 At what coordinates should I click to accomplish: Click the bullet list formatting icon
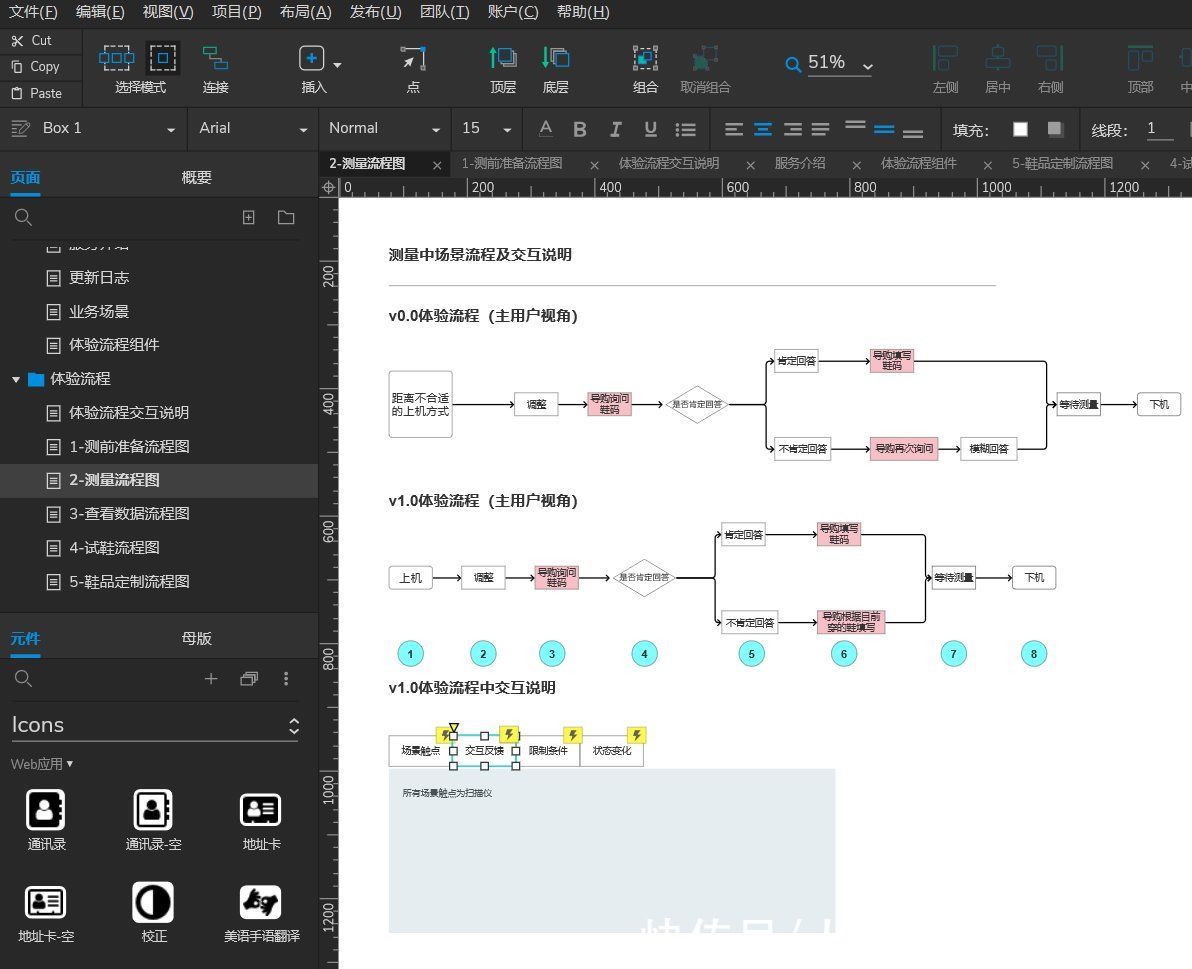[x=686, y=129]
